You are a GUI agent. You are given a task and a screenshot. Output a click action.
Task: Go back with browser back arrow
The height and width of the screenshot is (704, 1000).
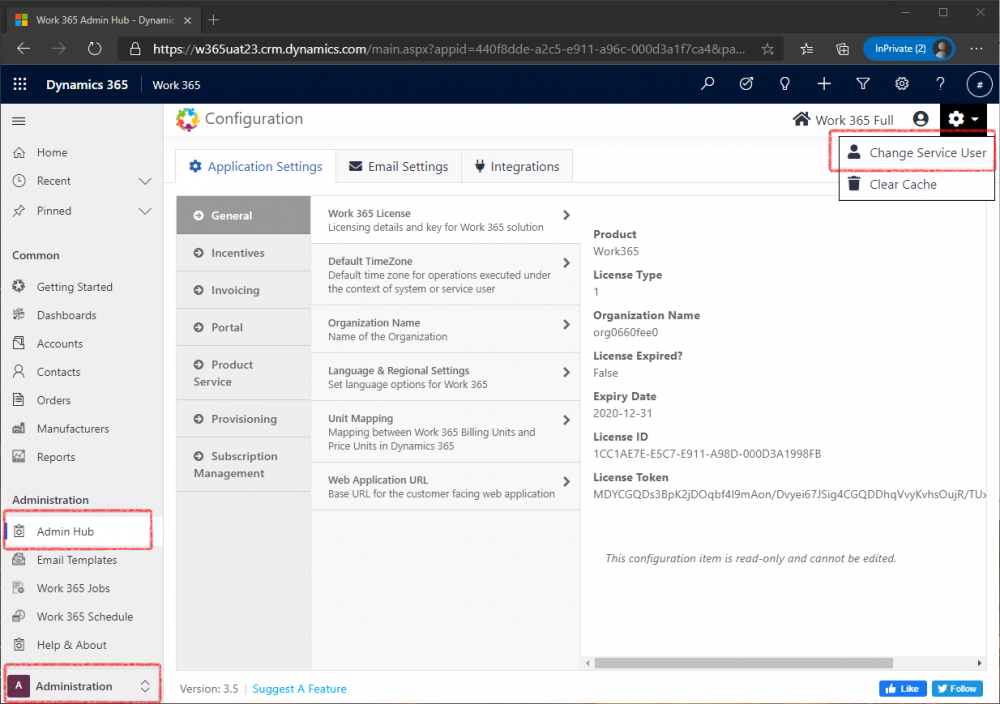point(24,48)
